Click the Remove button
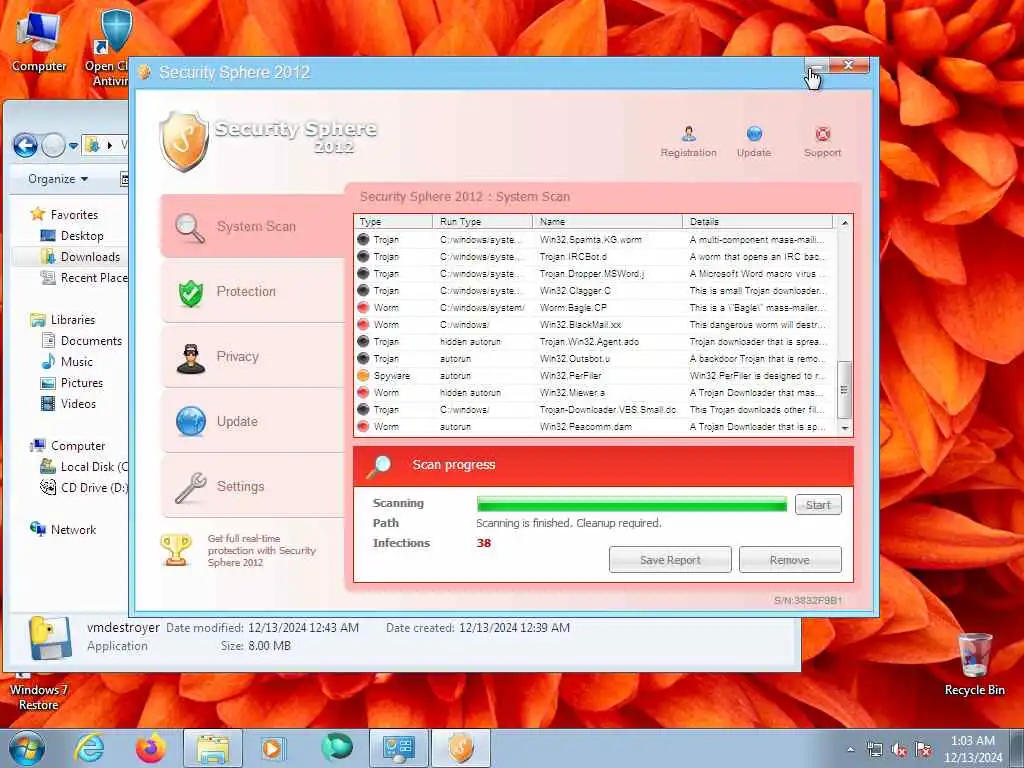 pyautogui.click(x=790, y=560)
